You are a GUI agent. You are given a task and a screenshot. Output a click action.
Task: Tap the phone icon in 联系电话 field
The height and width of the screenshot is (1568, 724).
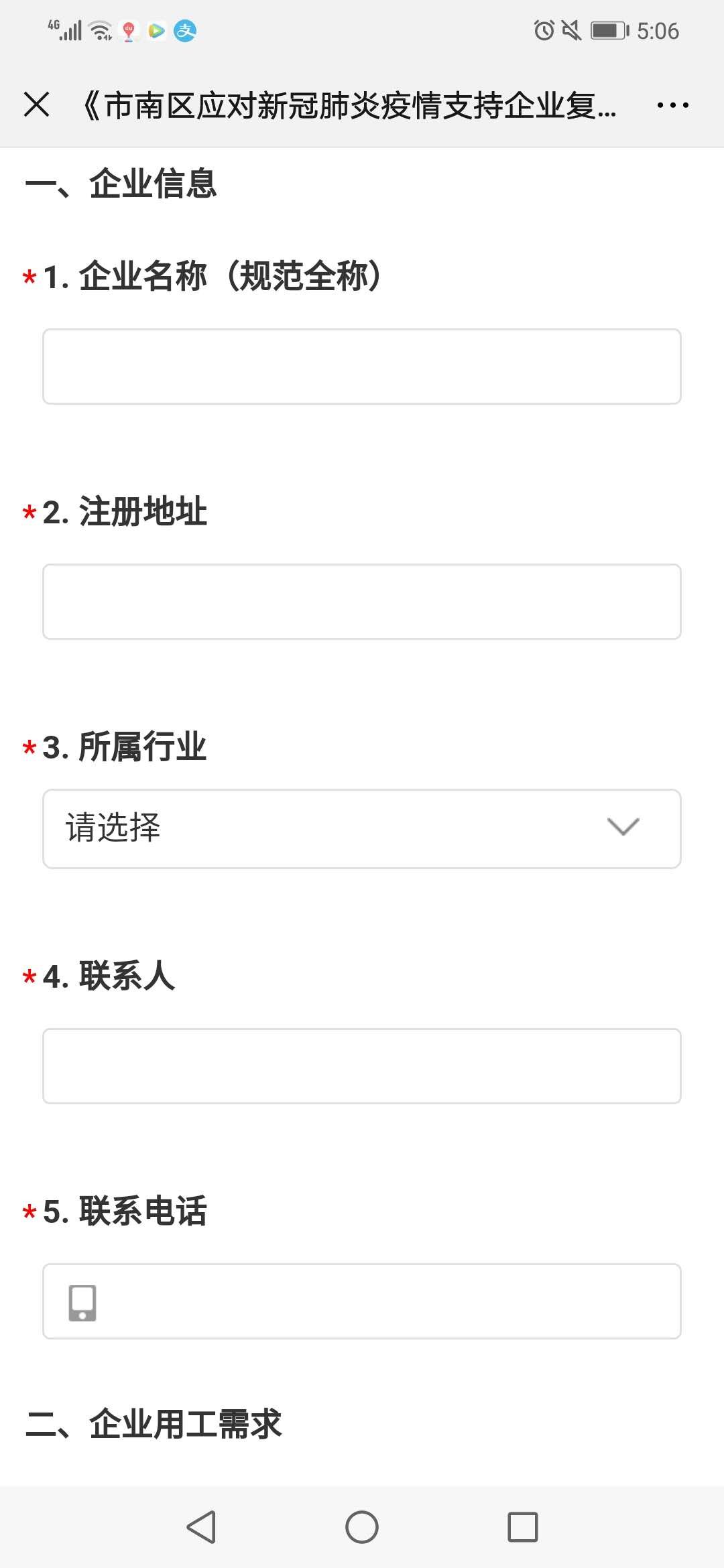pos(82,1302)
